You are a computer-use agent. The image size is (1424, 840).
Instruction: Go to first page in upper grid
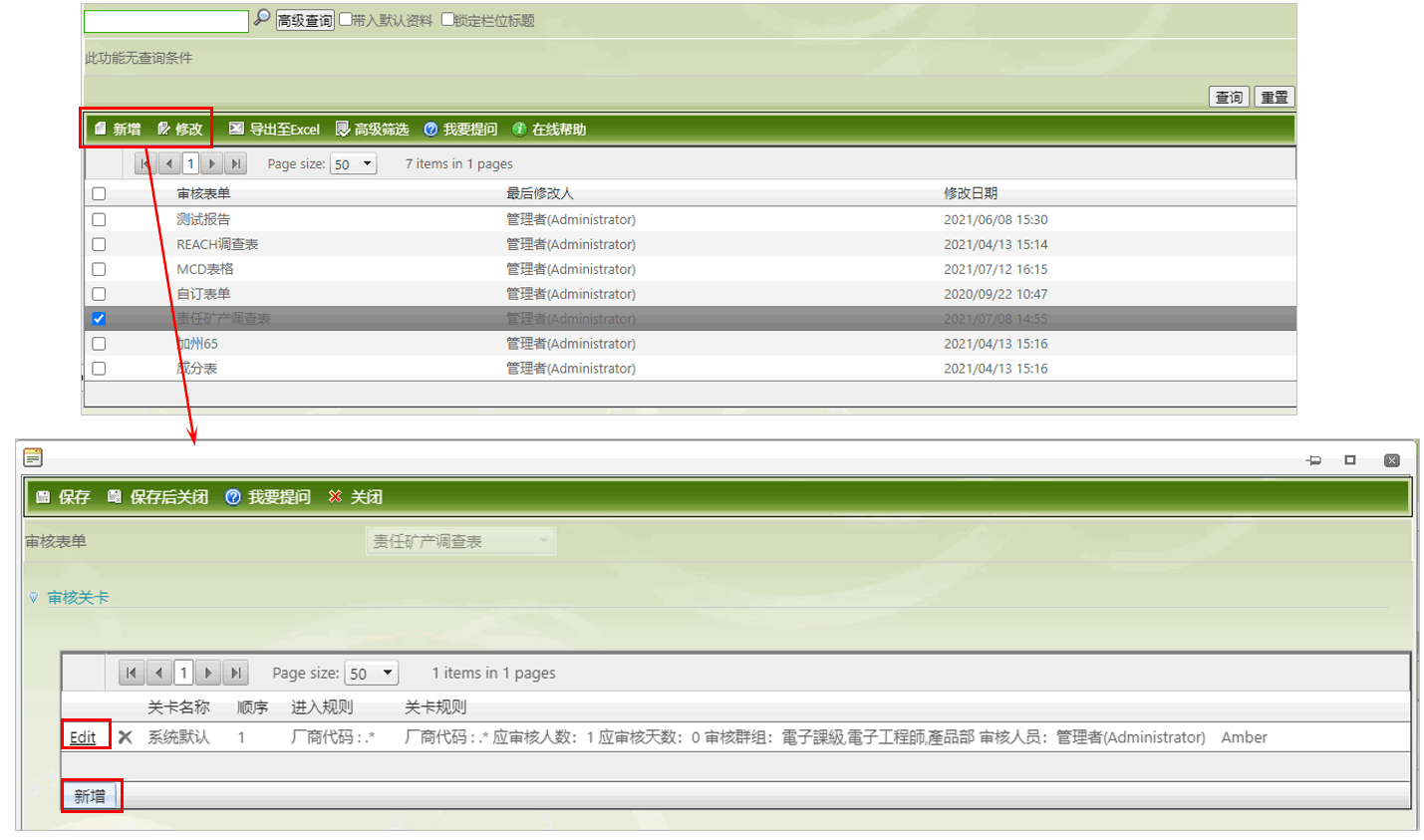point(145,163)
